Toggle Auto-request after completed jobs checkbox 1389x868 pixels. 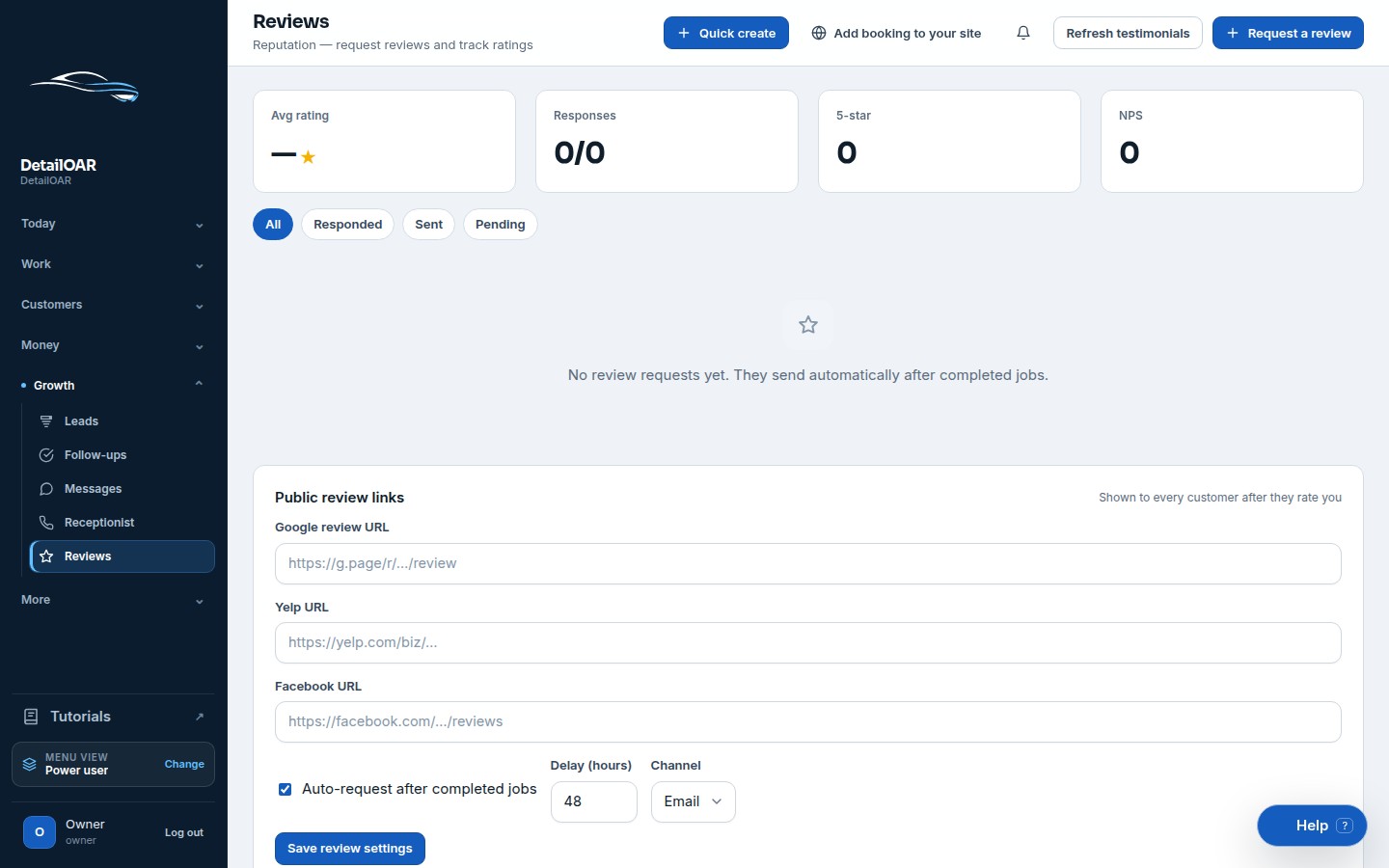click(x=285, y=789)
